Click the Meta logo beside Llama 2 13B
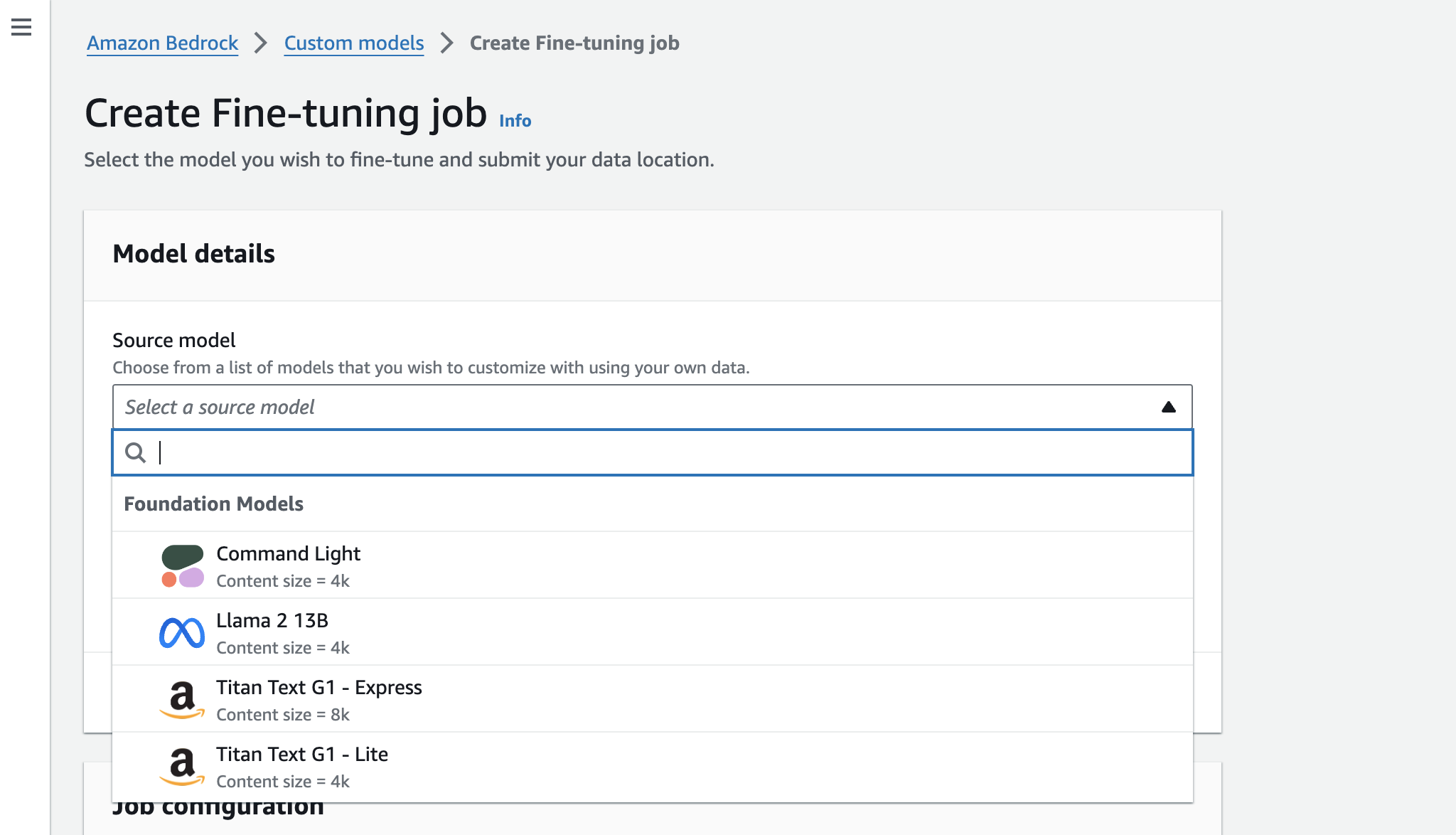Image resolution: width=1456 pixels, height=835 pixels. point(182,633)
